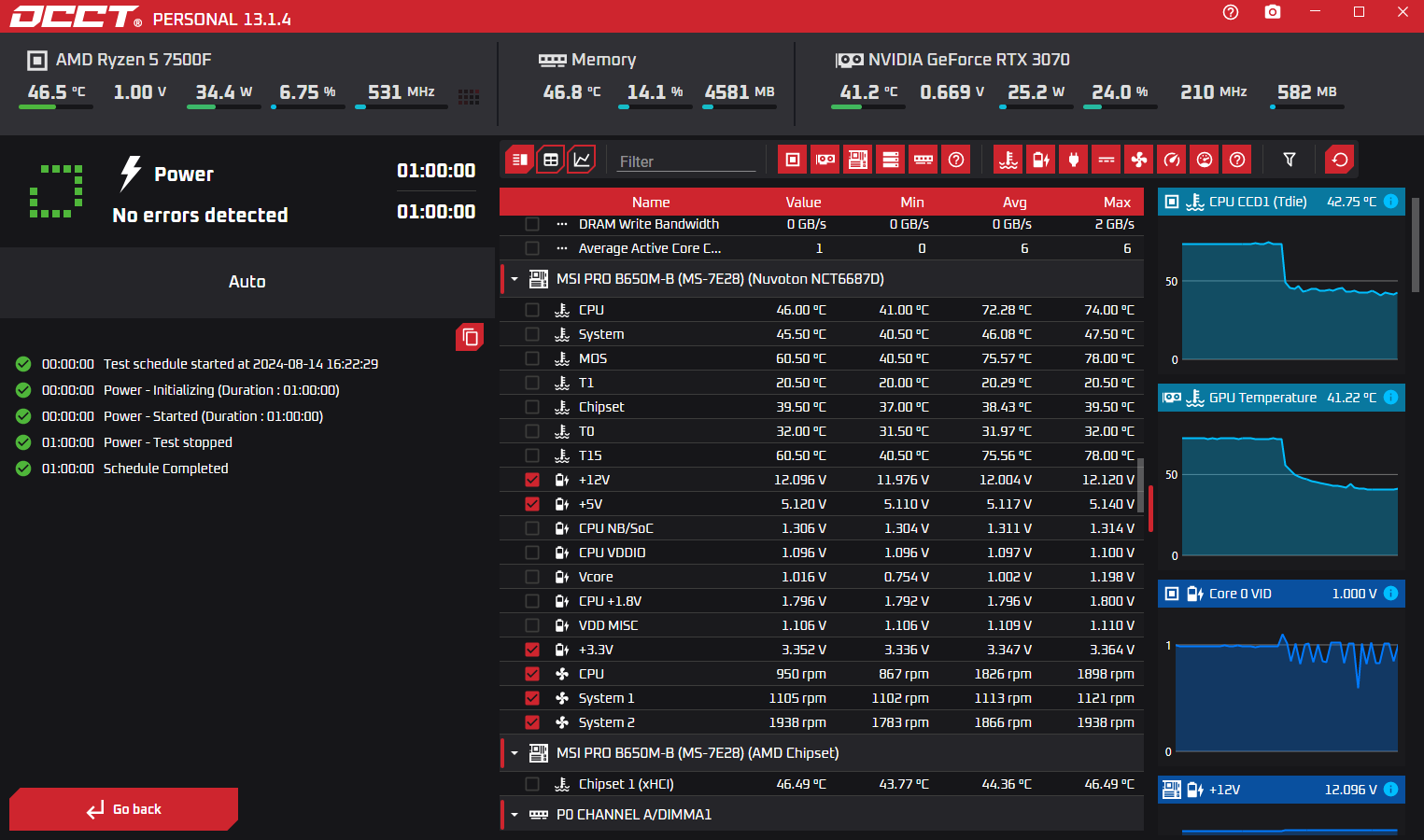Toggle the voltage sensor type filter

point(1041,160)
